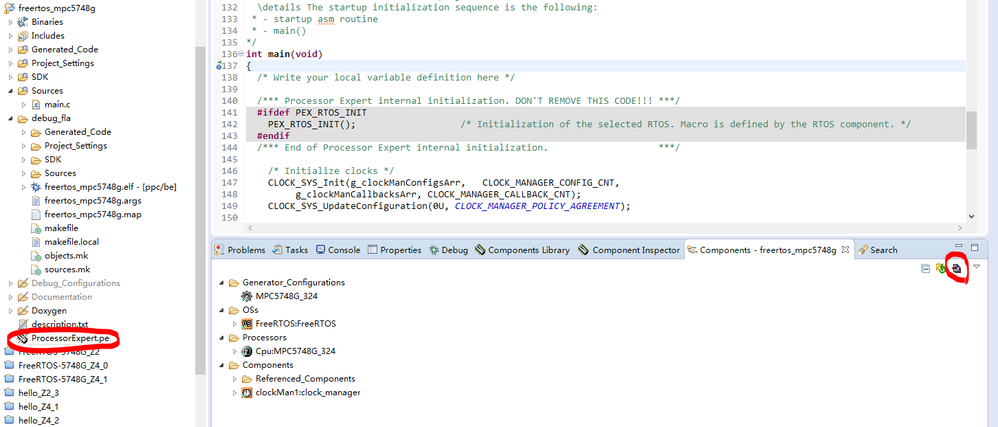Maximize the bottom Components view panel
Screen dimensions: 998x427
pyautogui.click(x=974, y=247)
